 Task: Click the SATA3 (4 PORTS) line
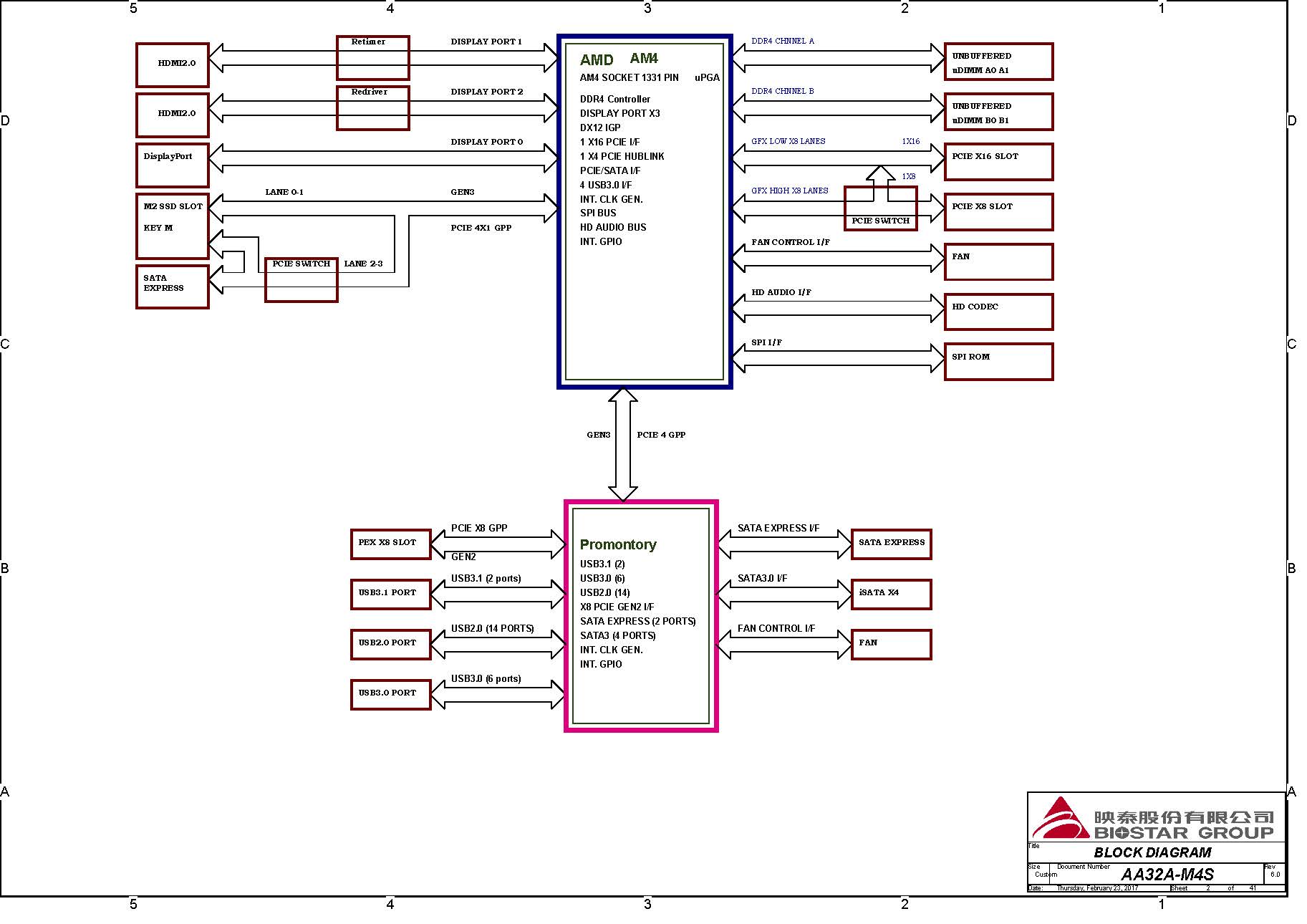click(x=618, y=635)
